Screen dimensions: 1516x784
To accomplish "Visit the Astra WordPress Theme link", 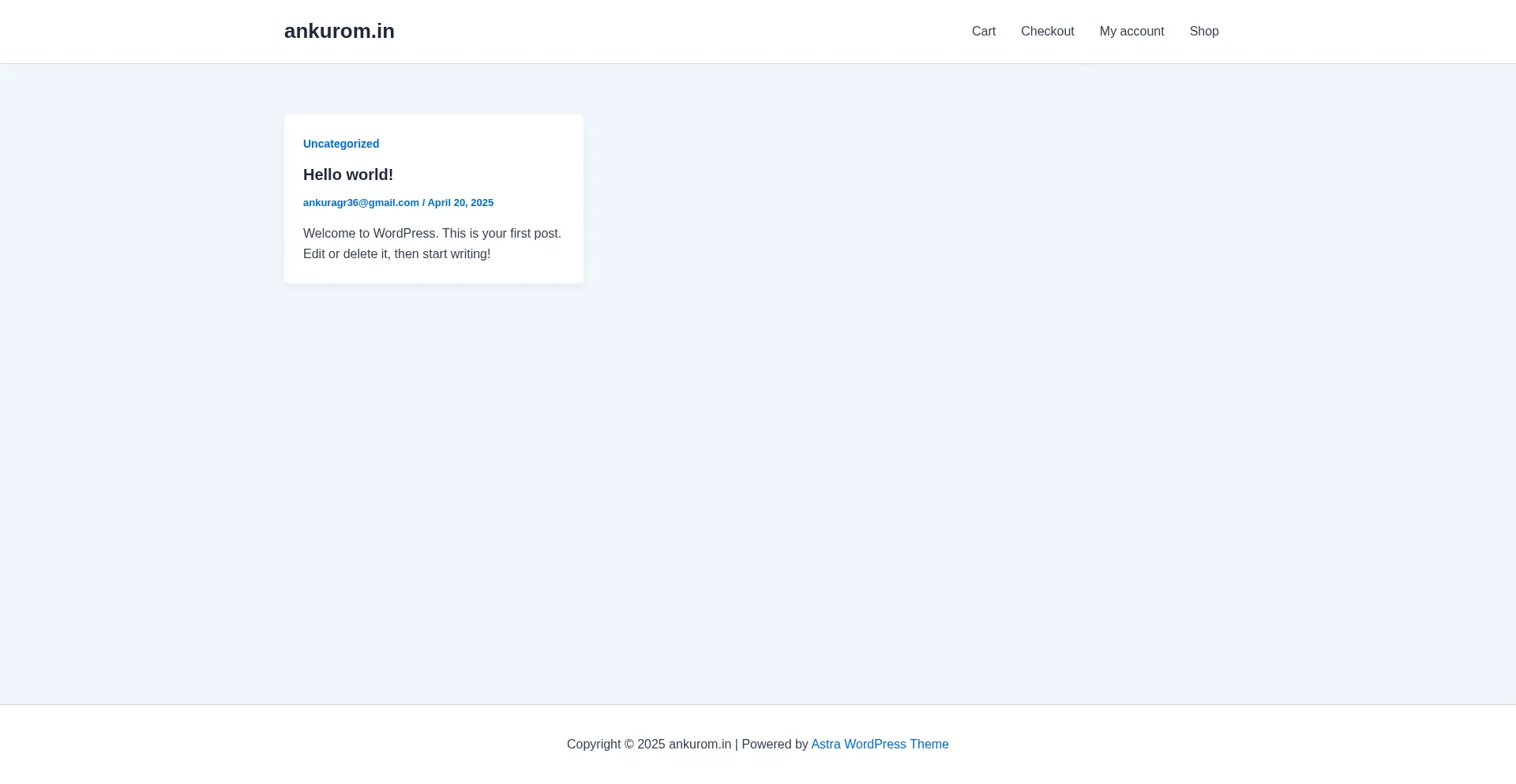I will point(880,745).
